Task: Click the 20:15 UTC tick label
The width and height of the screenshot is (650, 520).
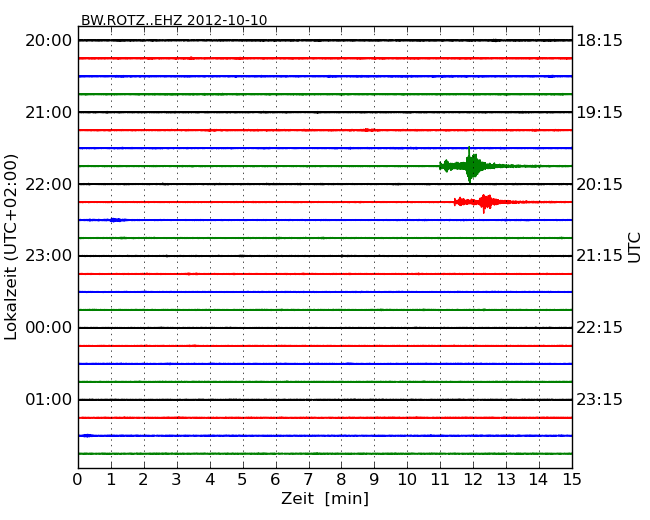Action: point(599,184)
